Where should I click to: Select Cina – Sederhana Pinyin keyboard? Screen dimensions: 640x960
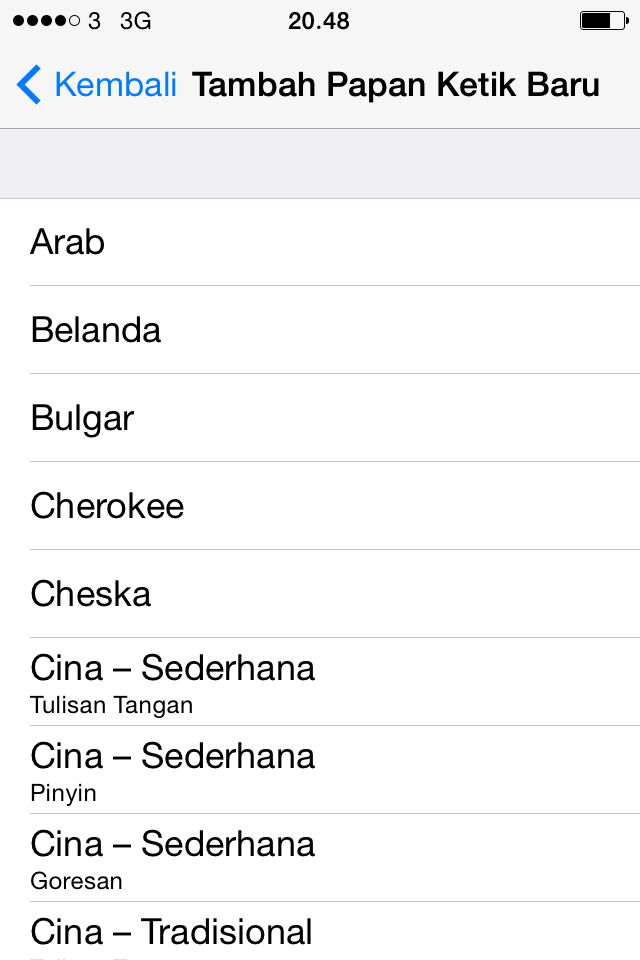320,768
